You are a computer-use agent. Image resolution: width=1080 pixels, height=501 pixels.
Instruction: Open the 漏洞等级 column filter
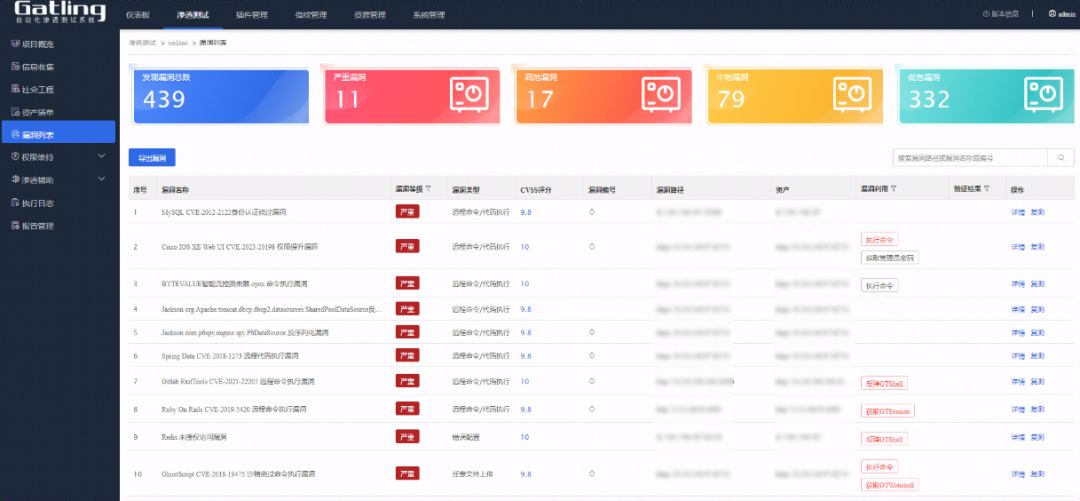[x=428, y=188]
